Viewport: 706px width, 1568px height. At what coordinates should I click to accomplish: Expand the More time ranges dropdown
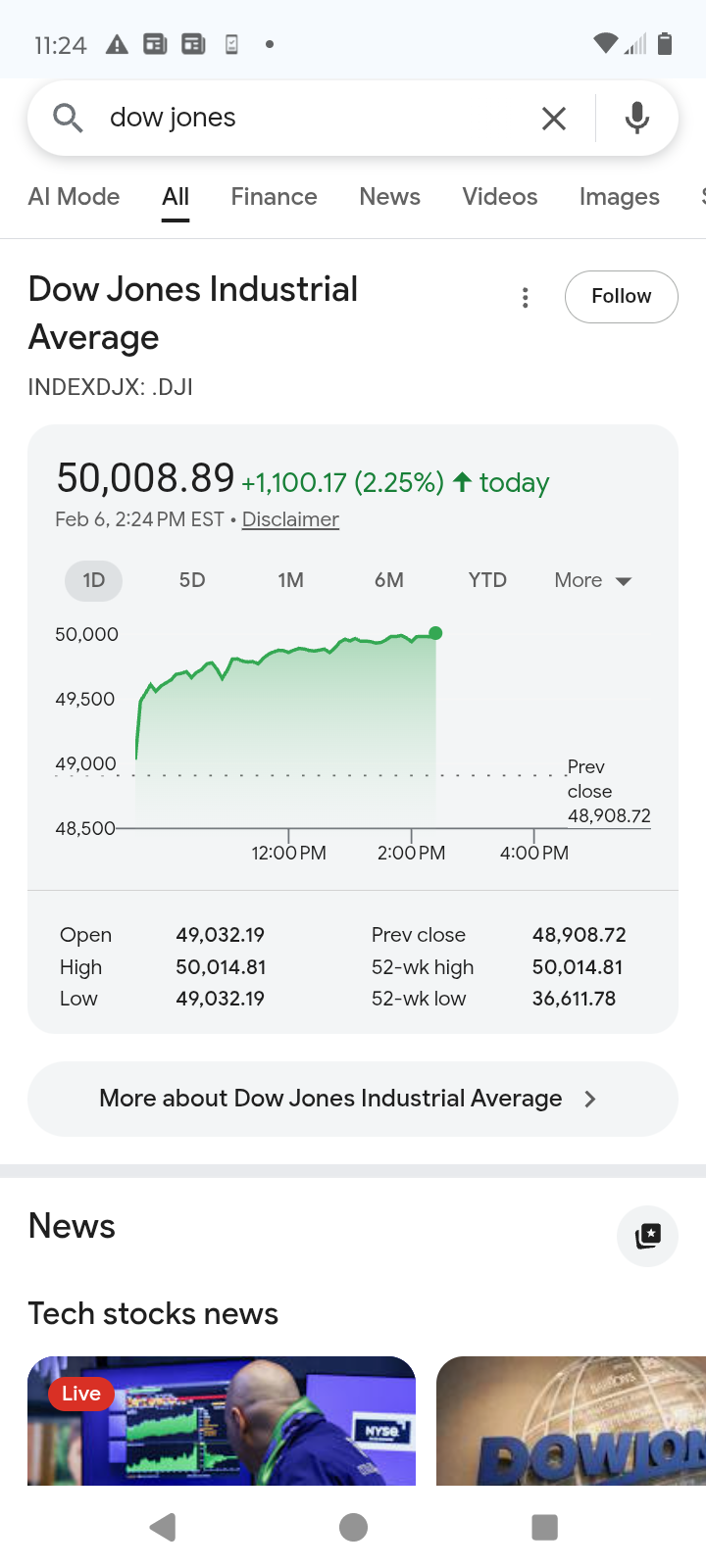click(592, 580)
